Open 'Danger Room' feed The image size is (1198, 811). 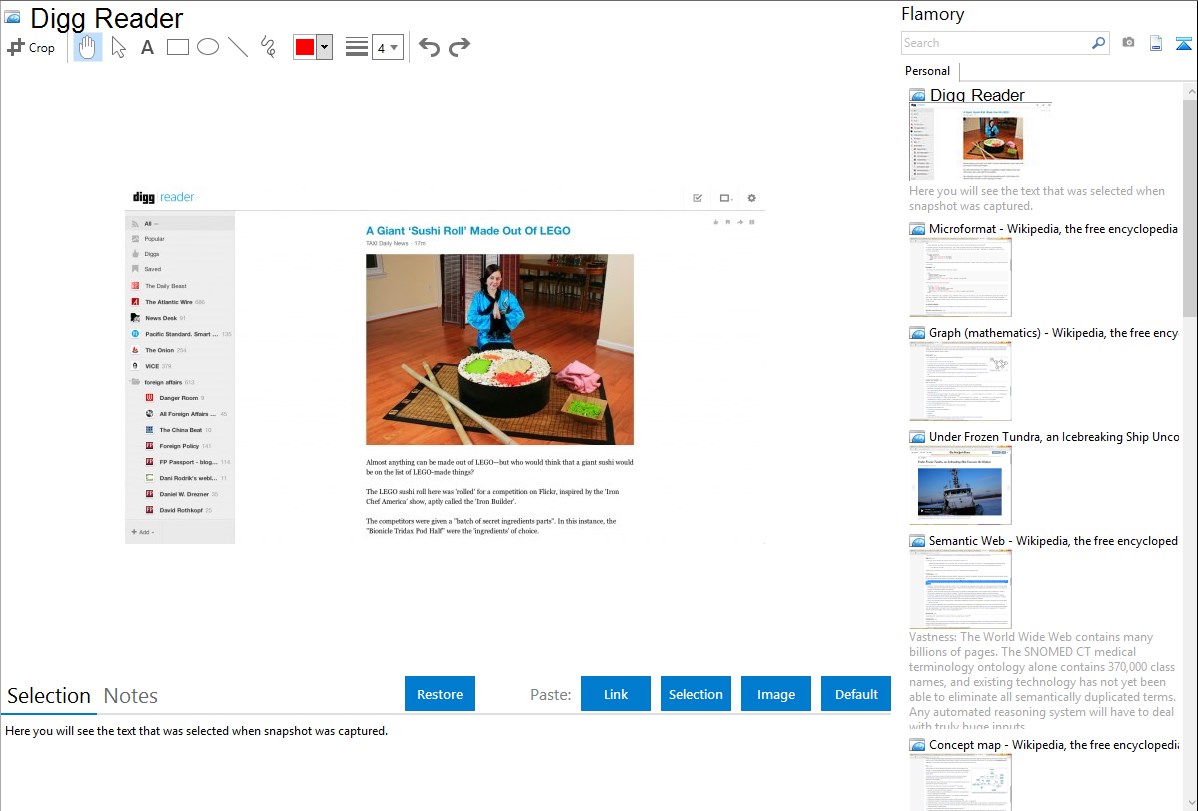coord(180,398)
